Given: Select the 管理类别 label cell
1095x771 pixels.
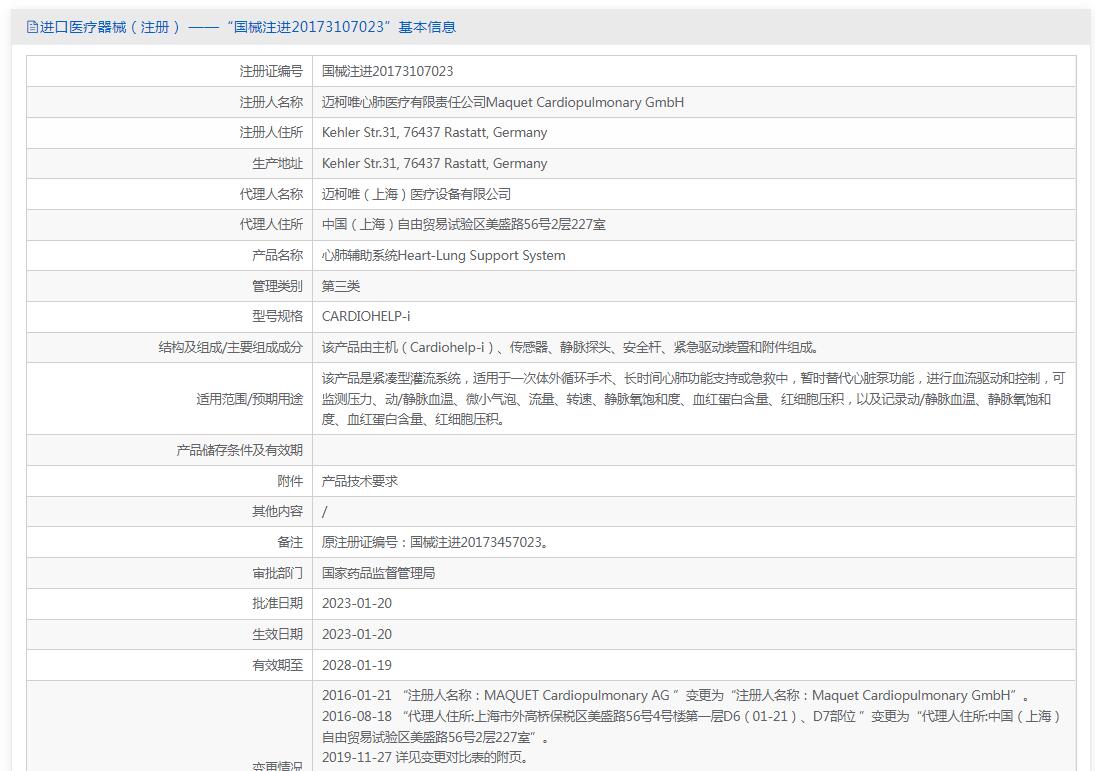Looking at the screenshot, I should [x=170, y=286].
